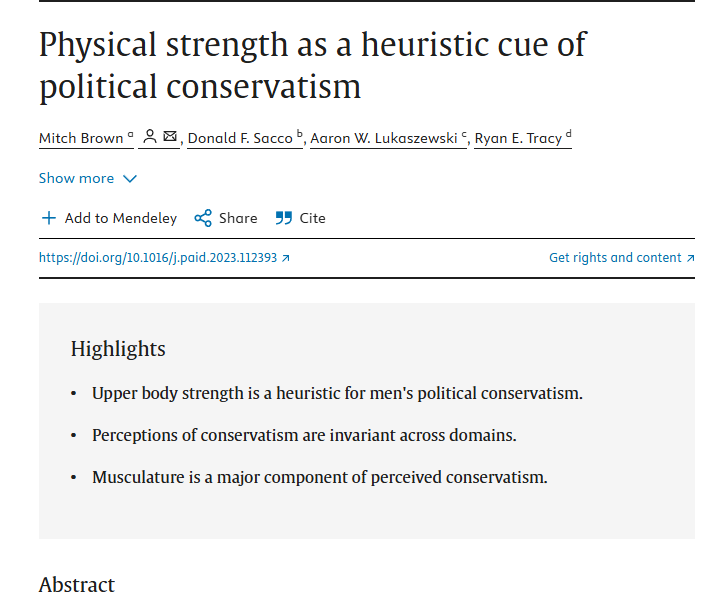Click the Cite button label
709x598 pixels.
click(x=312, y=218)
